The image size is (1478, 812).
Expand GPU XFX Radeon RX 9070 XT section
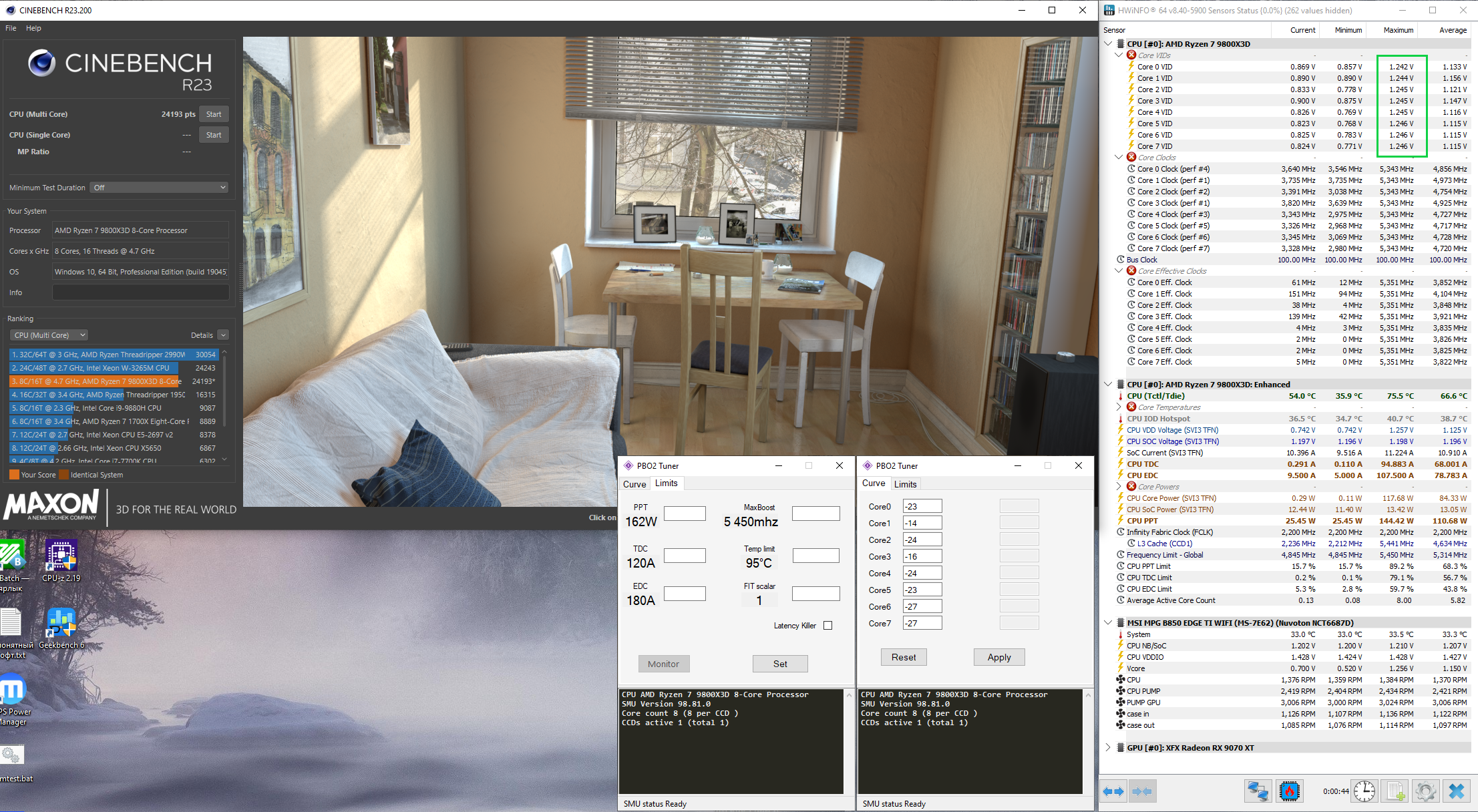(1108, 747)
